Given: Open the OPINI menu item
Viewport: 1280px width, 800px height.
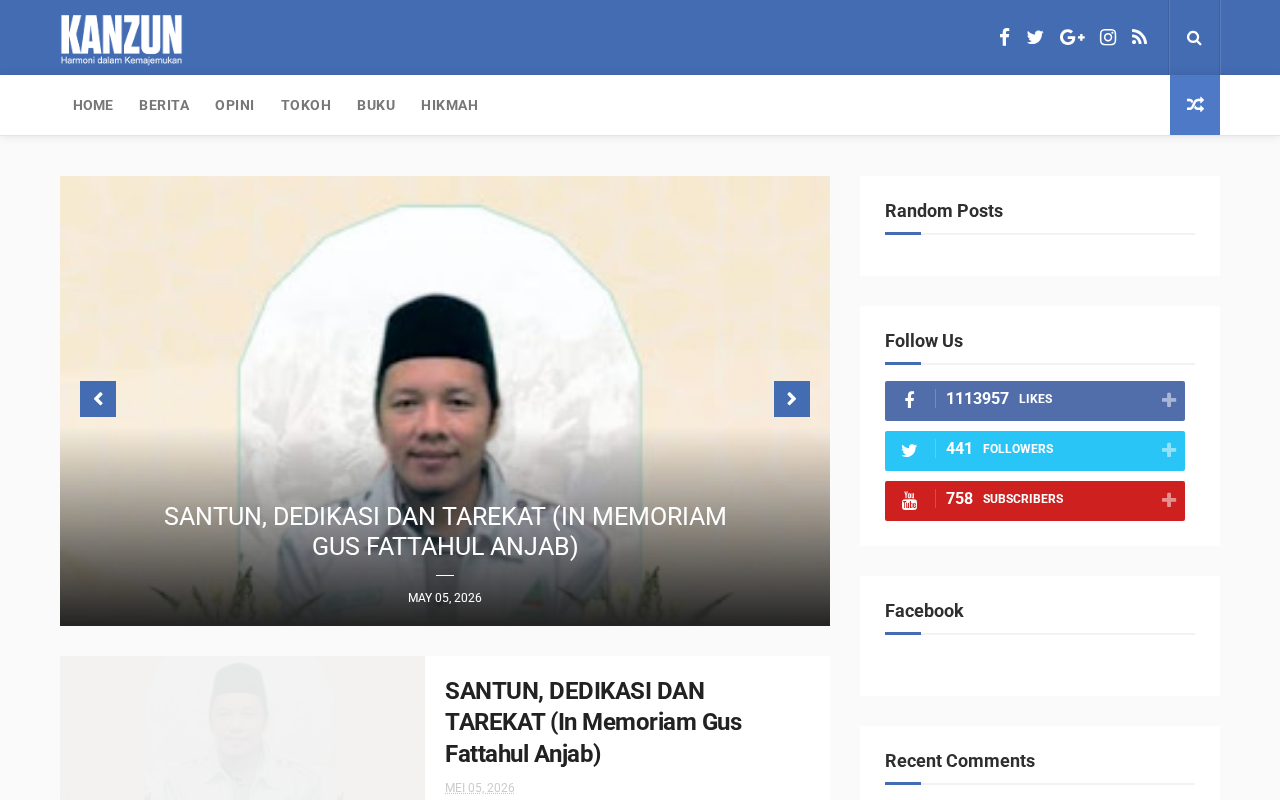Looking at the screenshot, I should pyautogui.click(x=235, y=105).
